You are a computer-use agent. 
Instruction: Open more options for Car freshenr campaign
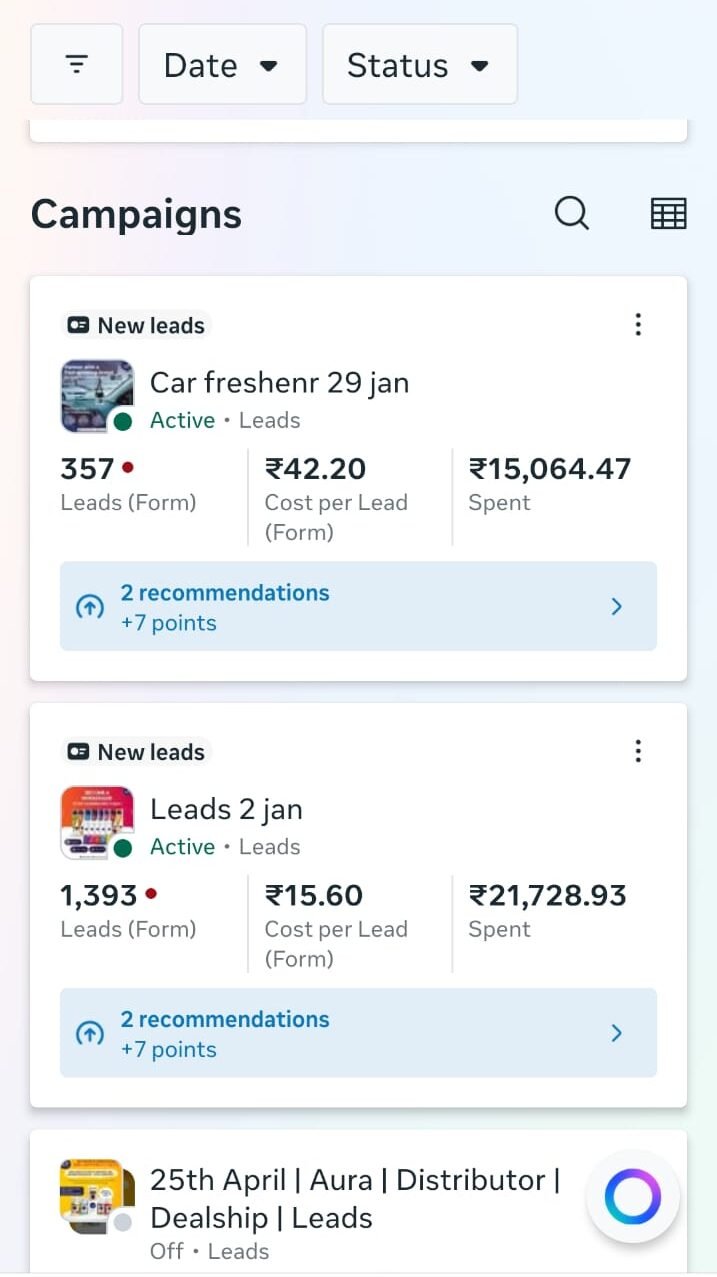tap(638, 325)
